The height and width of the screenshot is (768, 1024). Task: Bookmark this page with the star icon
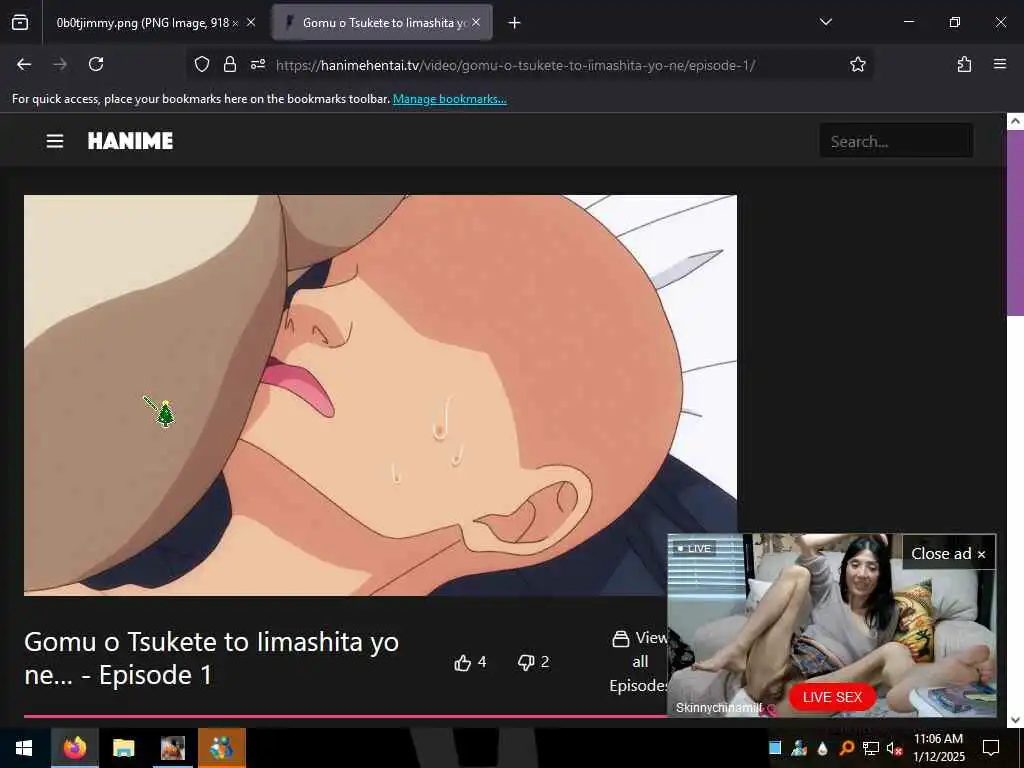[857, 64]
